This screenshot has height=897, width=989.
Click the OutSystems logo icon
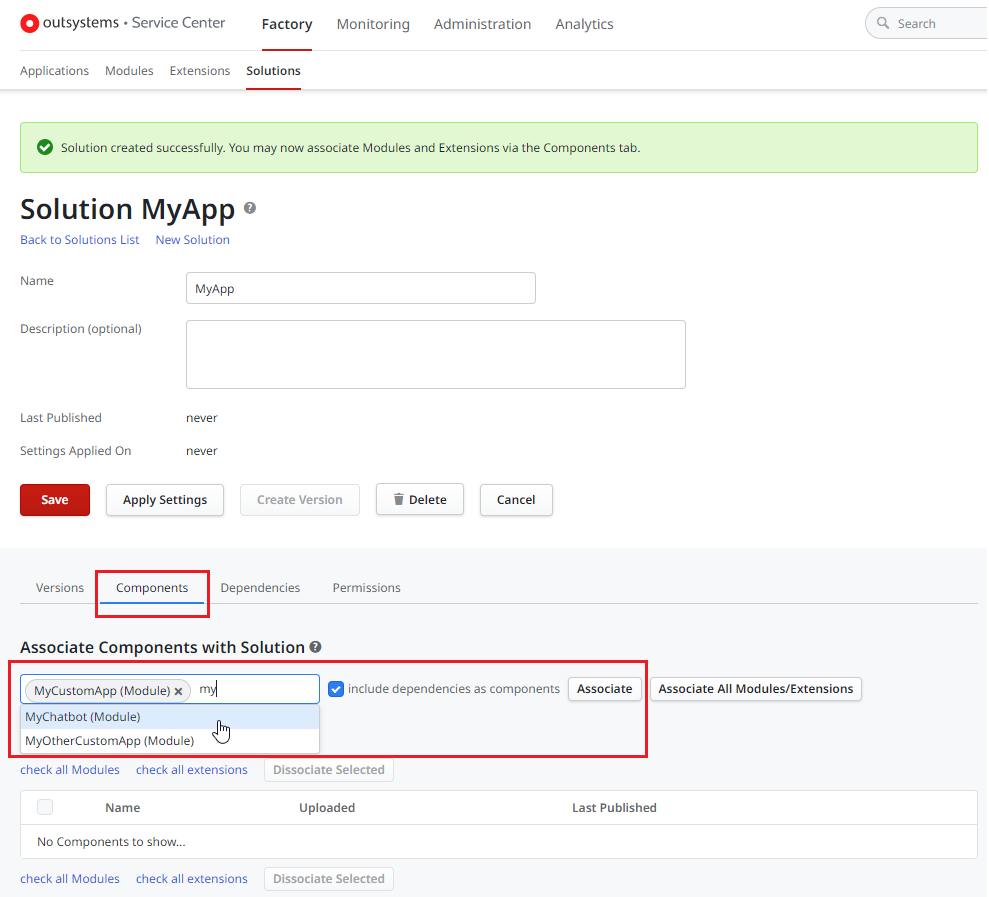[30, 23]
